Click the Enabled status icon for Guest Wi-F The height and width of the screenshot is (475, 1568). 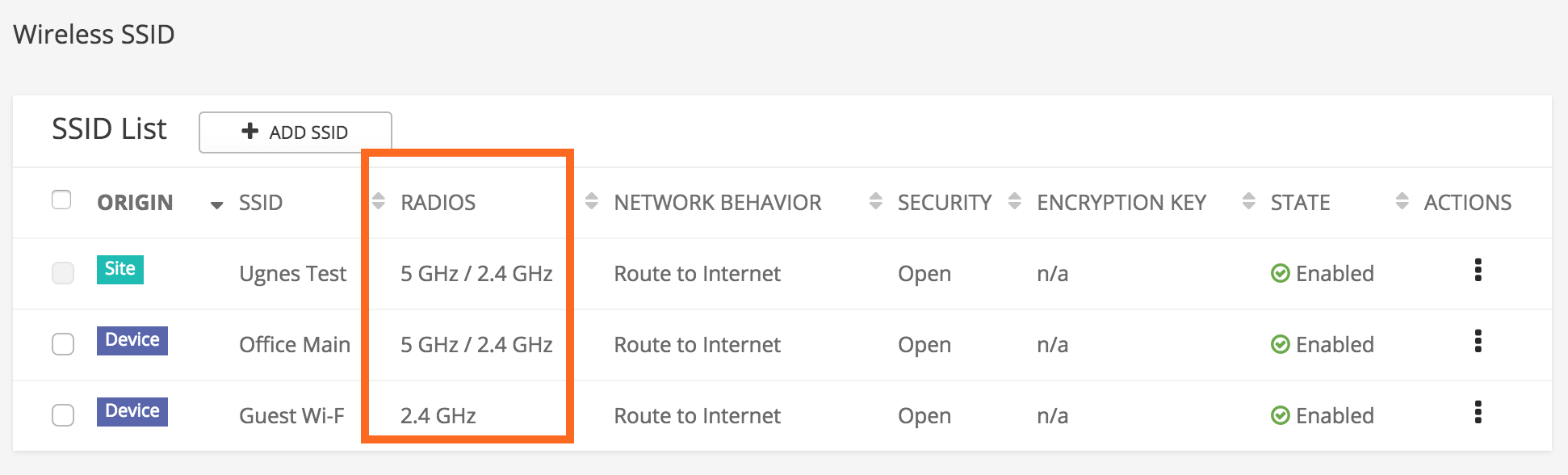click(x=1281, y=415)
